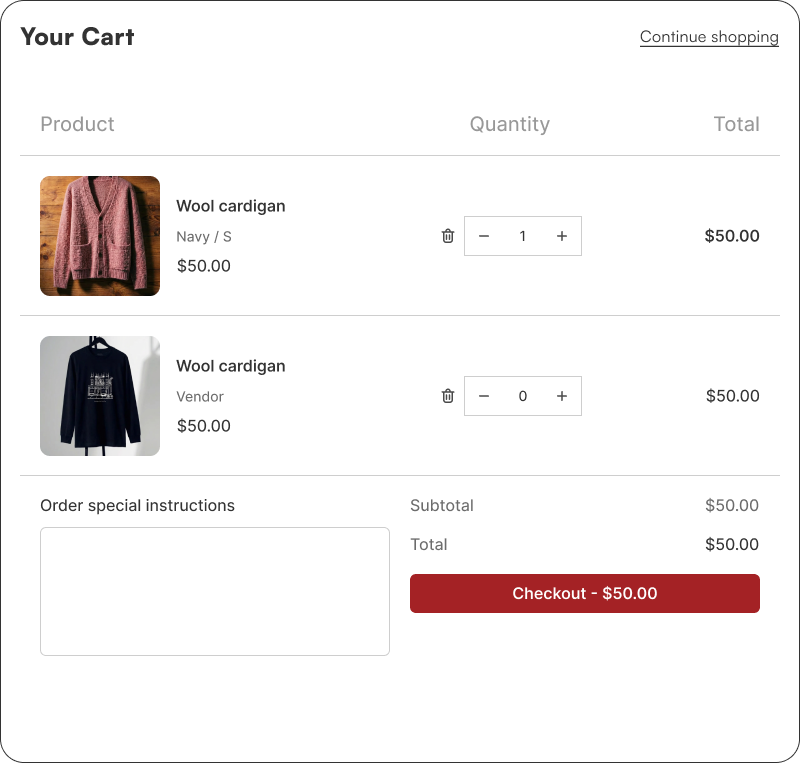
Task: Open the navy long-sleeve shirt thumbnail
Action: coord(100,396)
